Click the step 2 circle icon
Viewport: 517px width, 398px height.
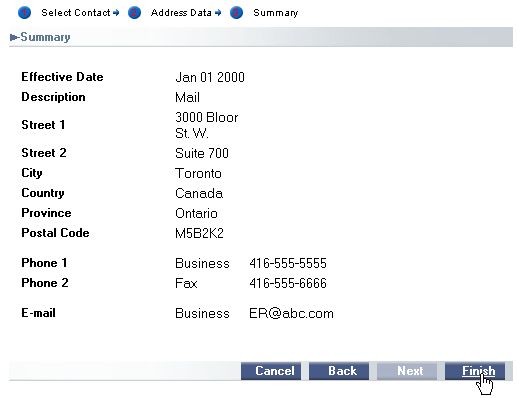coord(134,13)
